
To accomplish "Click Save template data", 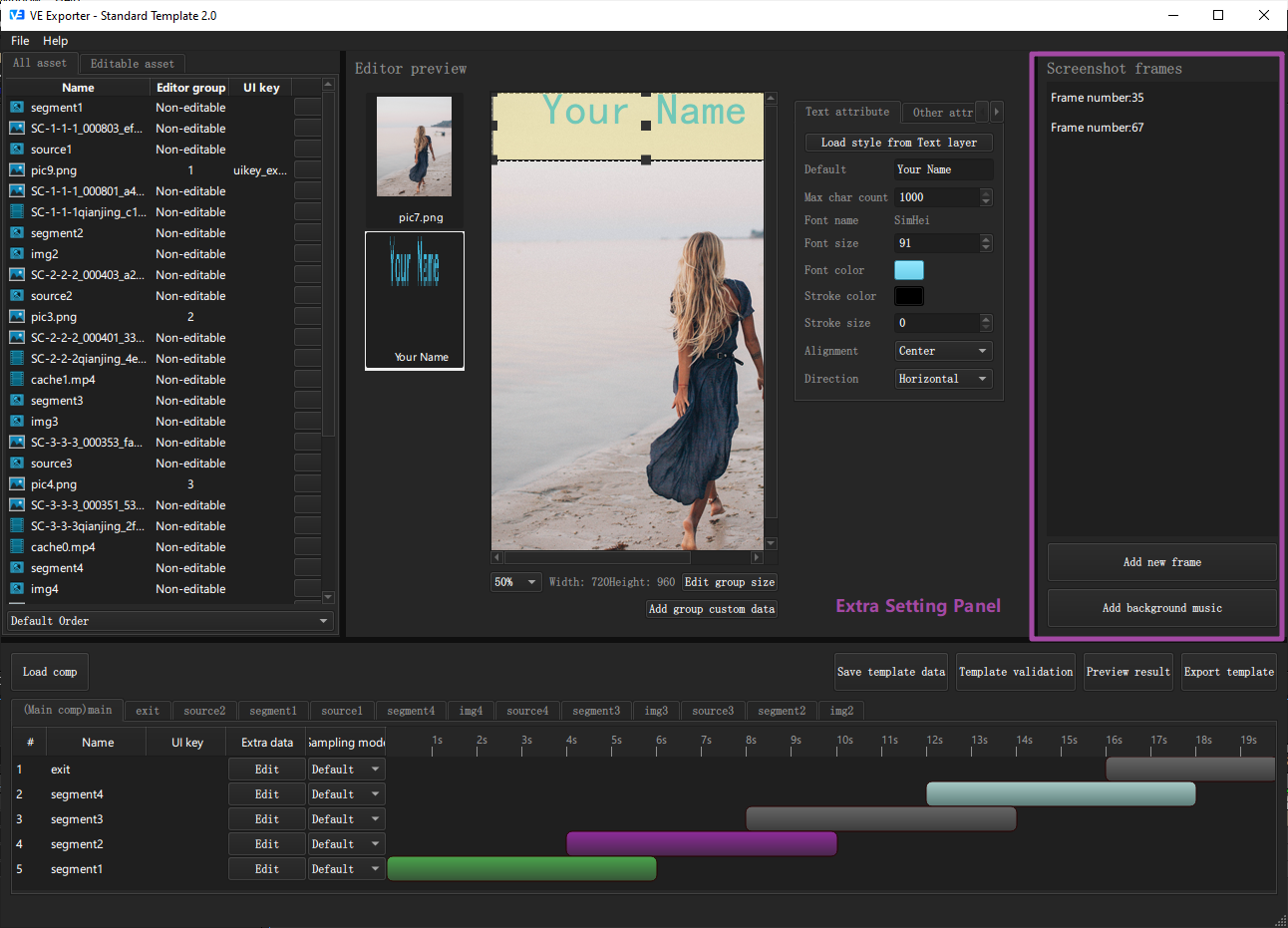I will pyautogui.click(x=892, y=672).
